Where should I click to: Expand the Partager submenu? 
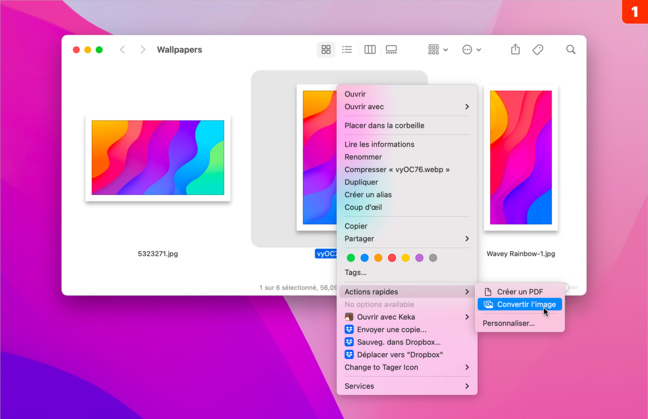tap(407, 238)
